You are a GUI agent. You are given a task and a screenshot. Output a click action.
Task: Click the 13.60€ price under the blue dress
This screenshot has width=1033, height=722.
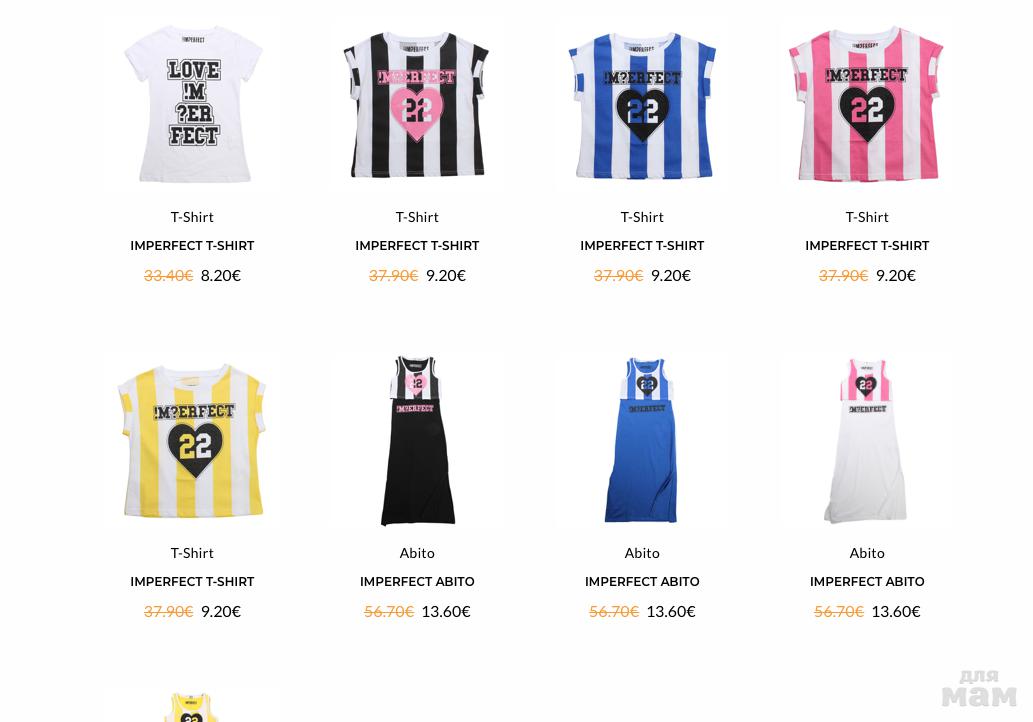pos(671,611)
